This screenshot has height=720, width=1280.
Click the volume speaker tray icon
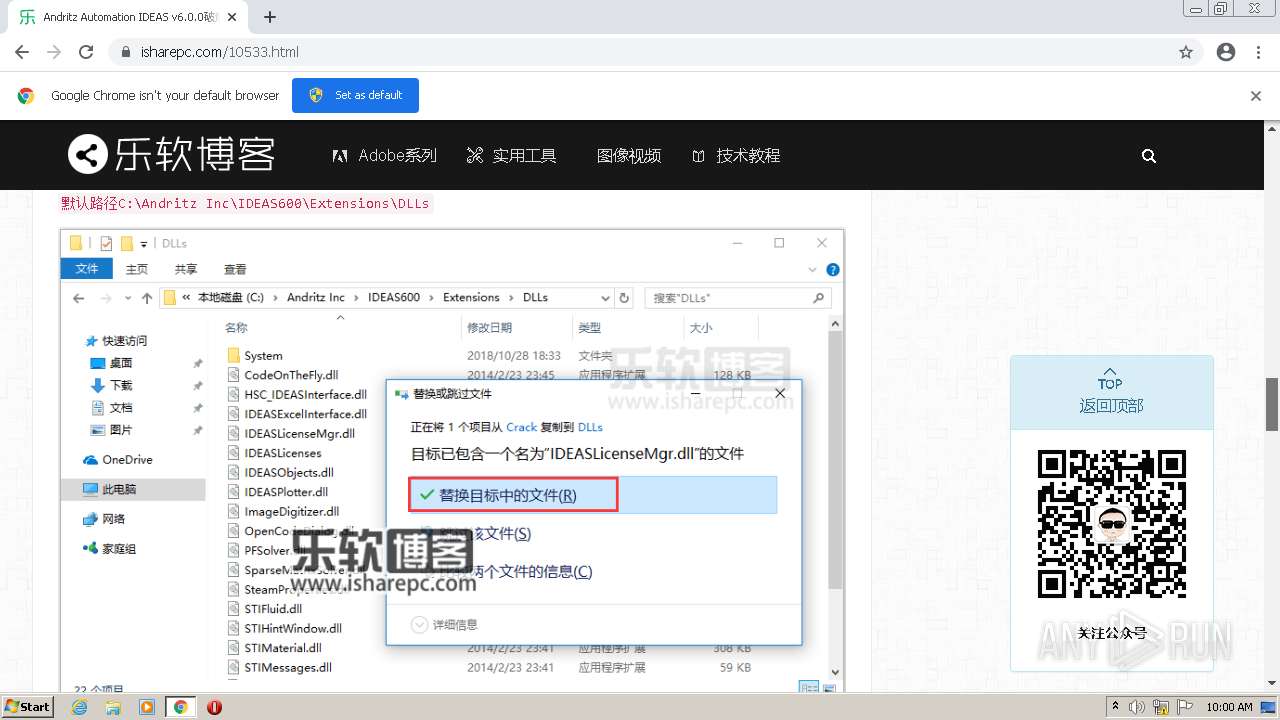pyautogui.click(x=1136, y=707)
